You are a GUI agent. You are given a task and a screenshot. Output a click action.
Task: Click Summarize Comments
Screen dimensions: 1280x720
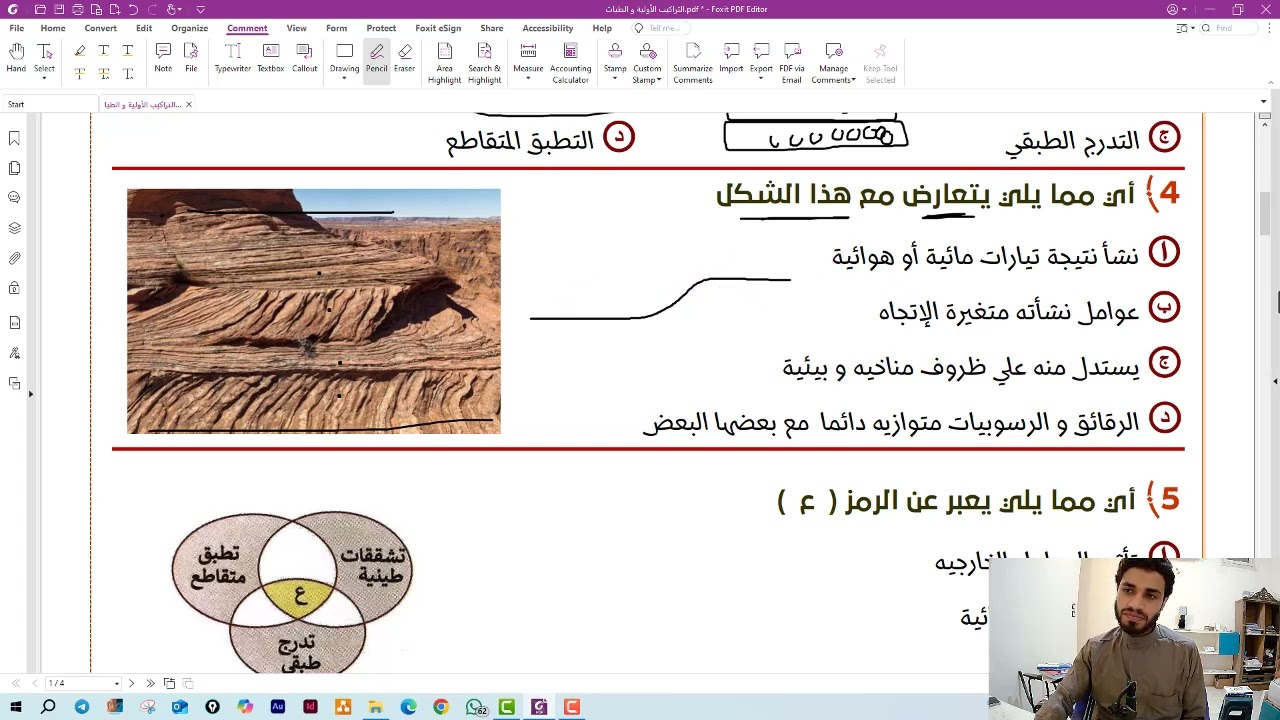coord(692,62)
